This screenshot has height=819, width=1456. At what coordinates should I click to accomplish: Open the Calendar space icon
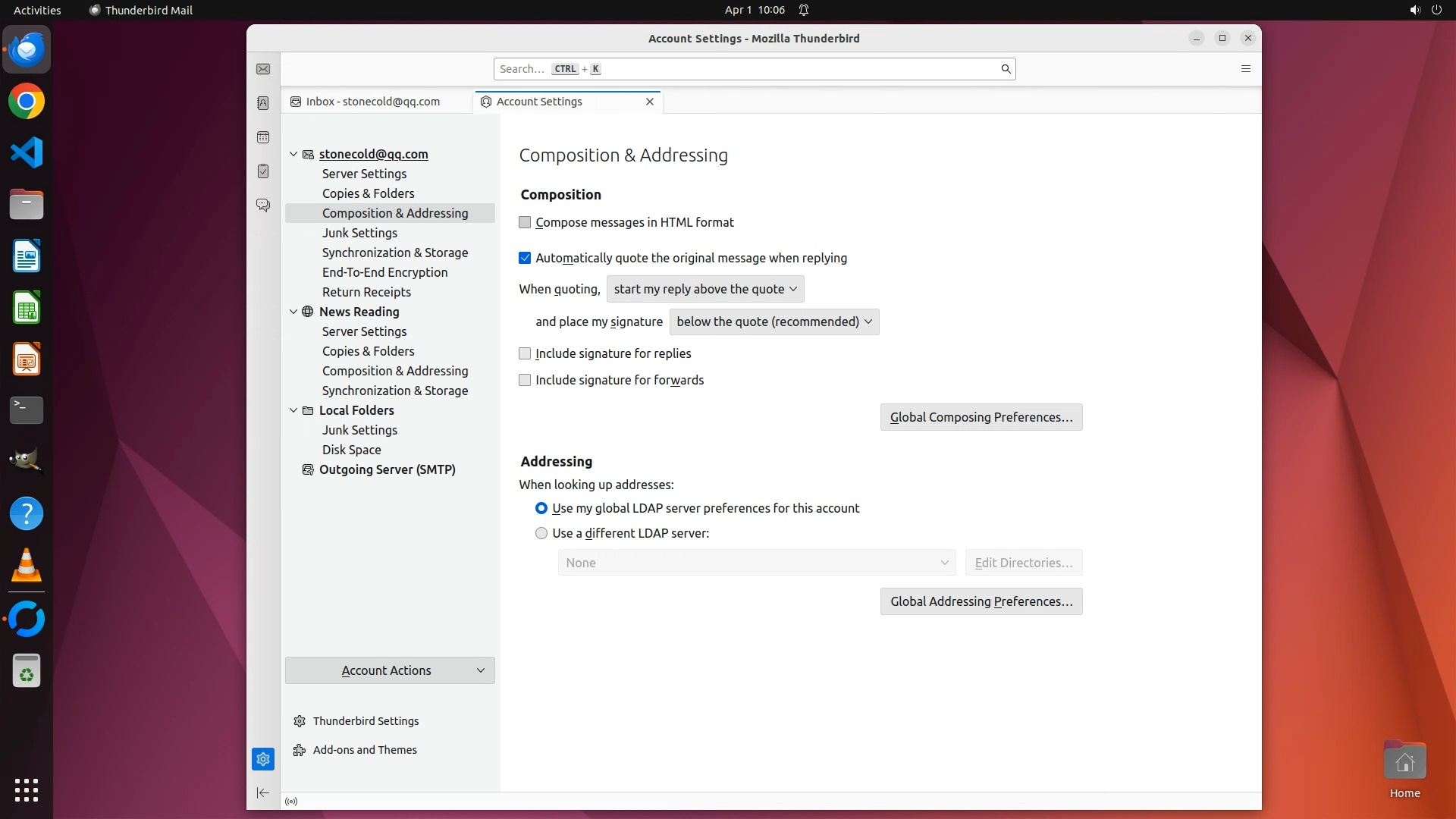click(x=263, y=137)
